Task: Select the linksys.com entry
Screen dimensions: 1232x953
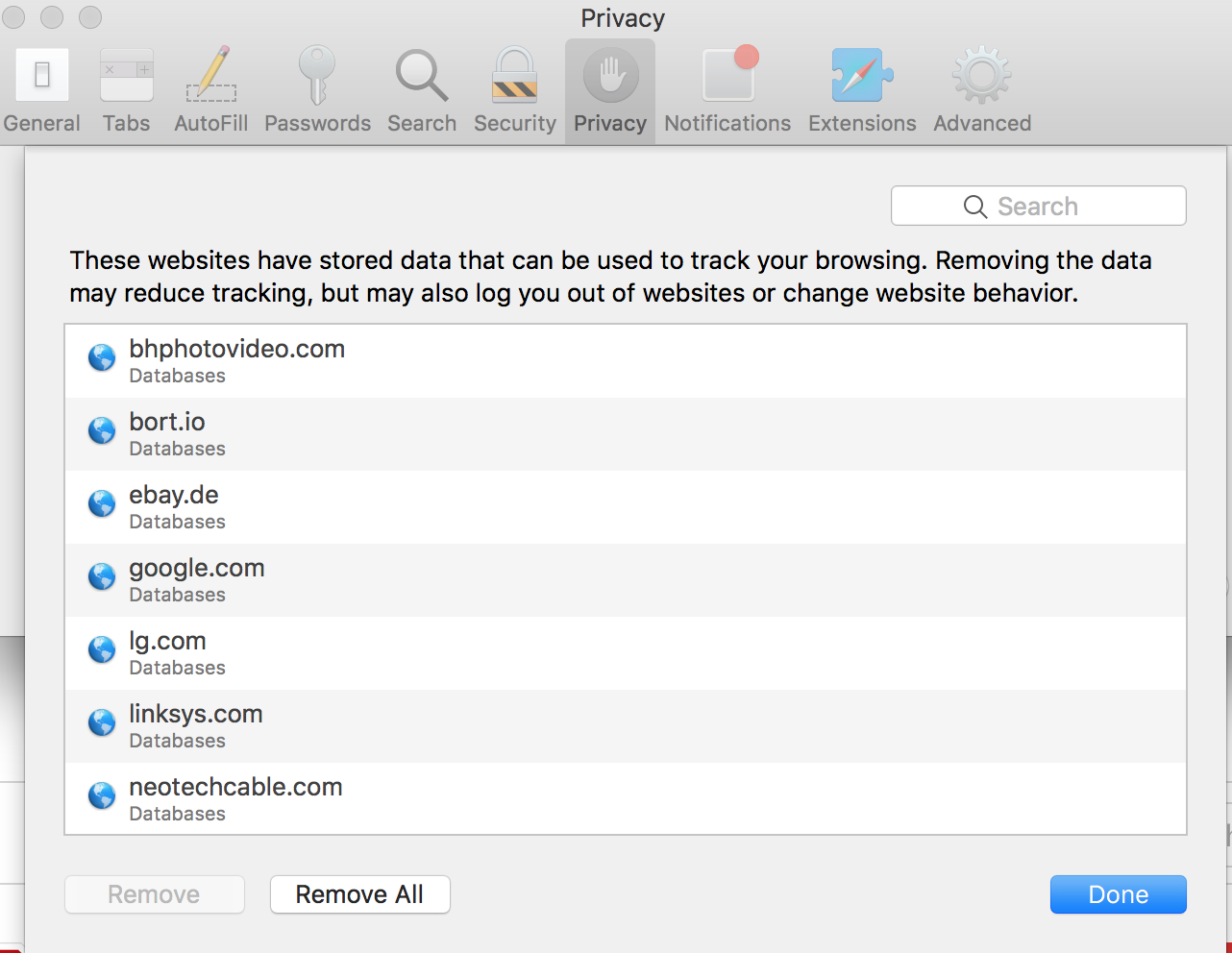Action: tap(626, 726)
